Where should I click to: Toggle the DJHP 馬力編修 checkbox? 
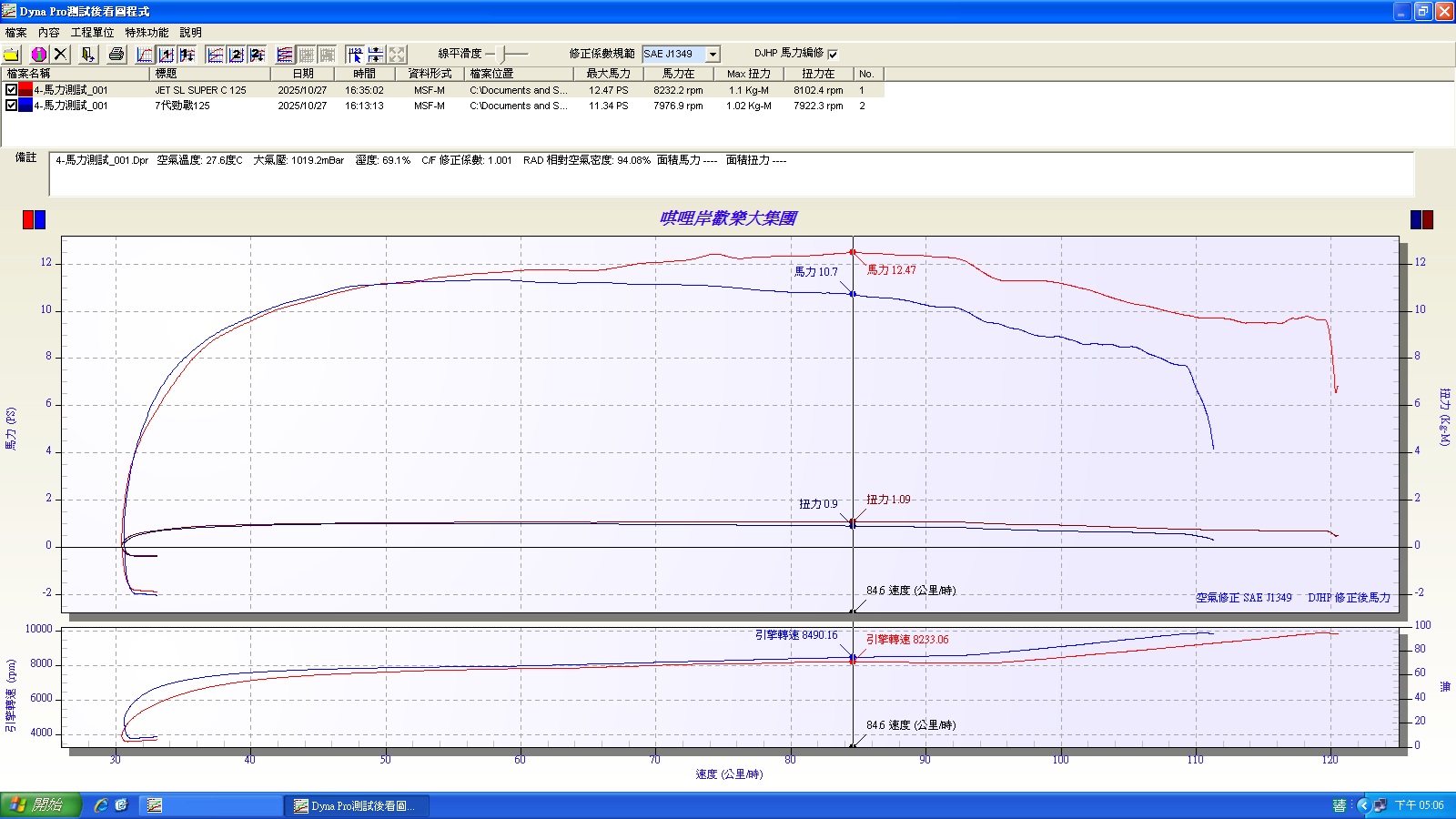tap(833, 55)
